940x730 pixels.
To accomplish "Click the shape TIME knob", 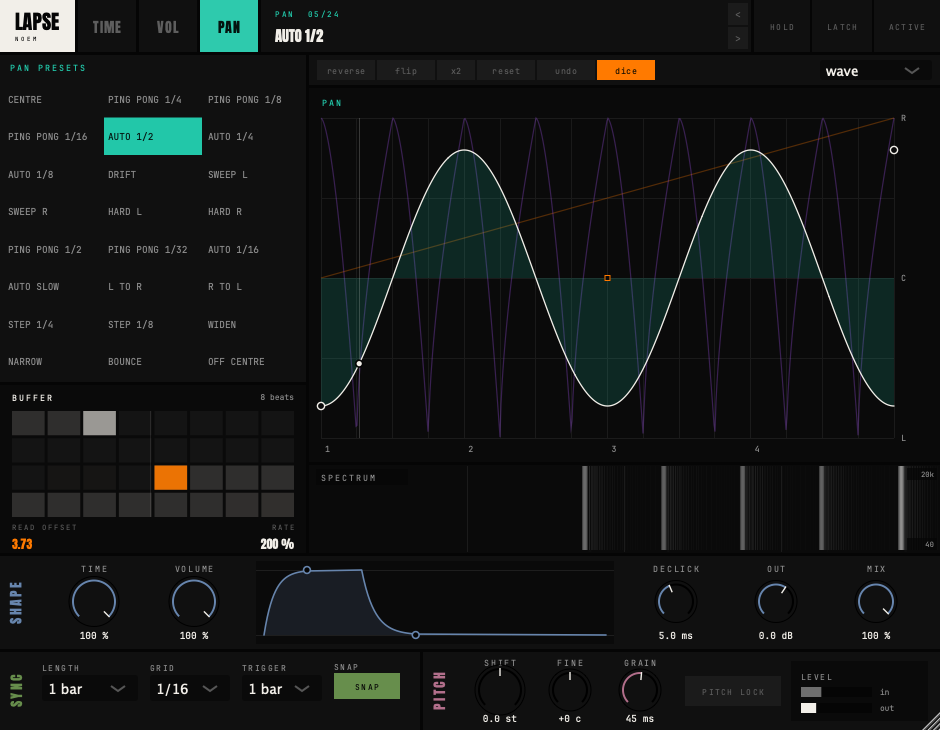I will [x=94, y=602].
